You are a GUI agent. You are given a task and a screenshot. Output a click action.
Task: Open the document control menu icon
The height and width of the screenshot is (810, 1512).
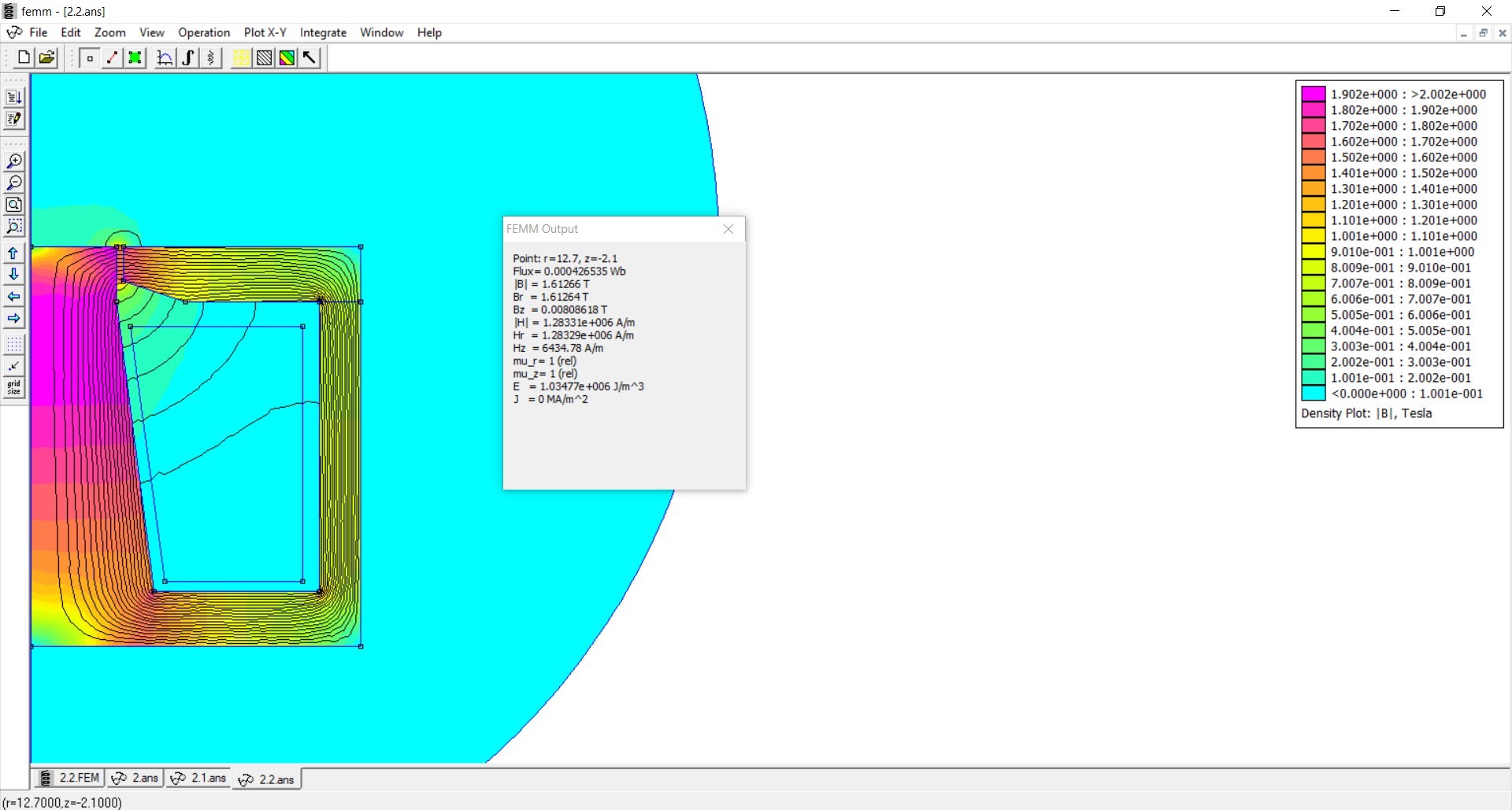[x=14, y=32]
